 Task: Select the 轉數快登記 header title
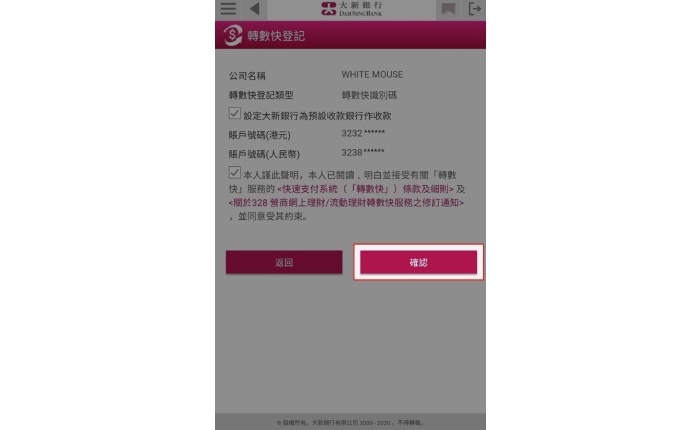click(276, 36)
